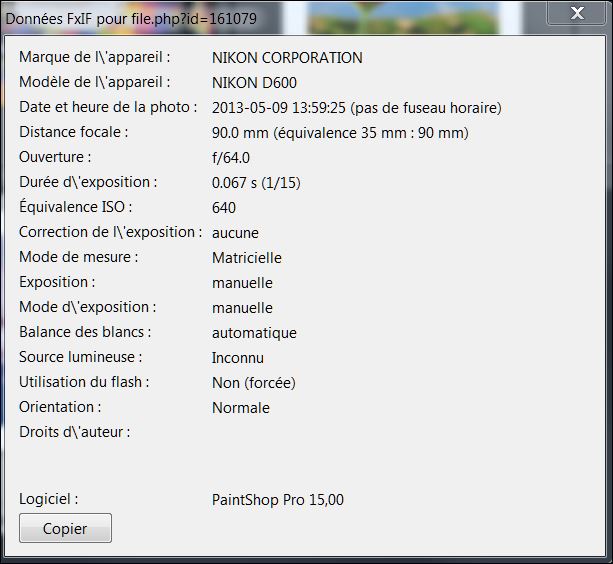The height and width of the screenshot is (564, 613).
Task: Click the label 'Exposition :'
Action: (57, 282)
